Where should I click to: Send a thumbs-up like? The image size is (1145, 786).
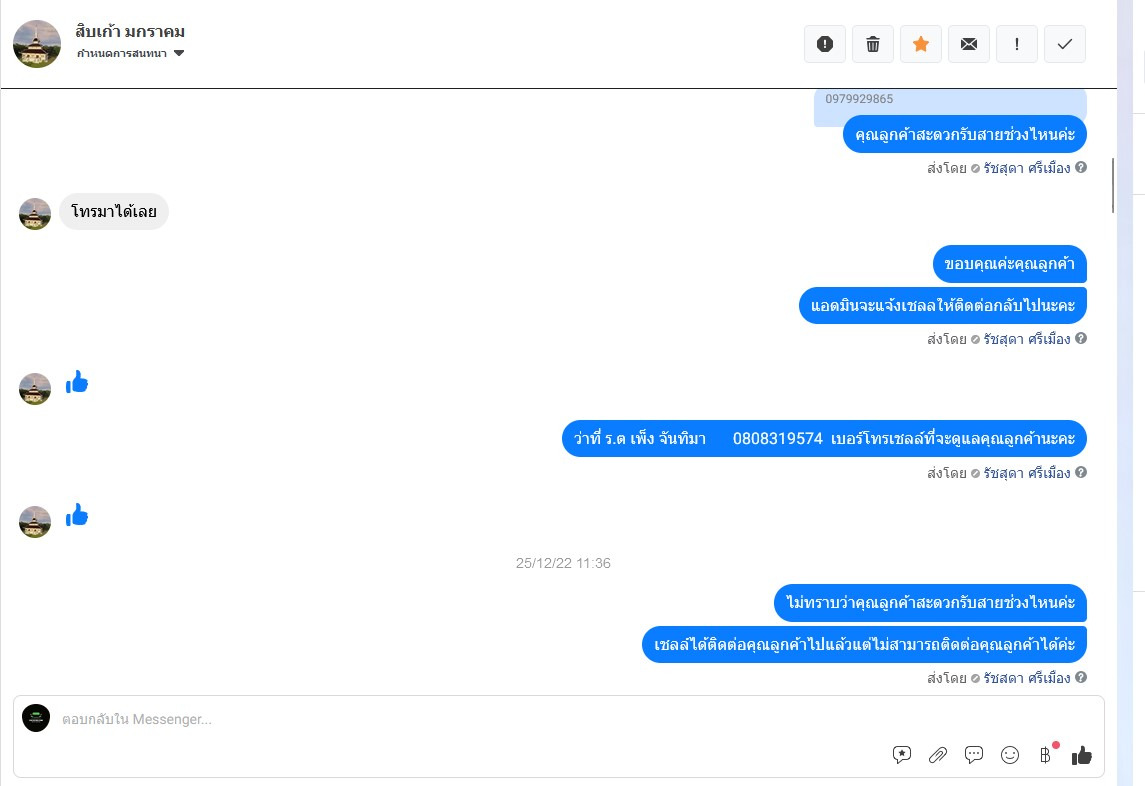(1081, 755)
